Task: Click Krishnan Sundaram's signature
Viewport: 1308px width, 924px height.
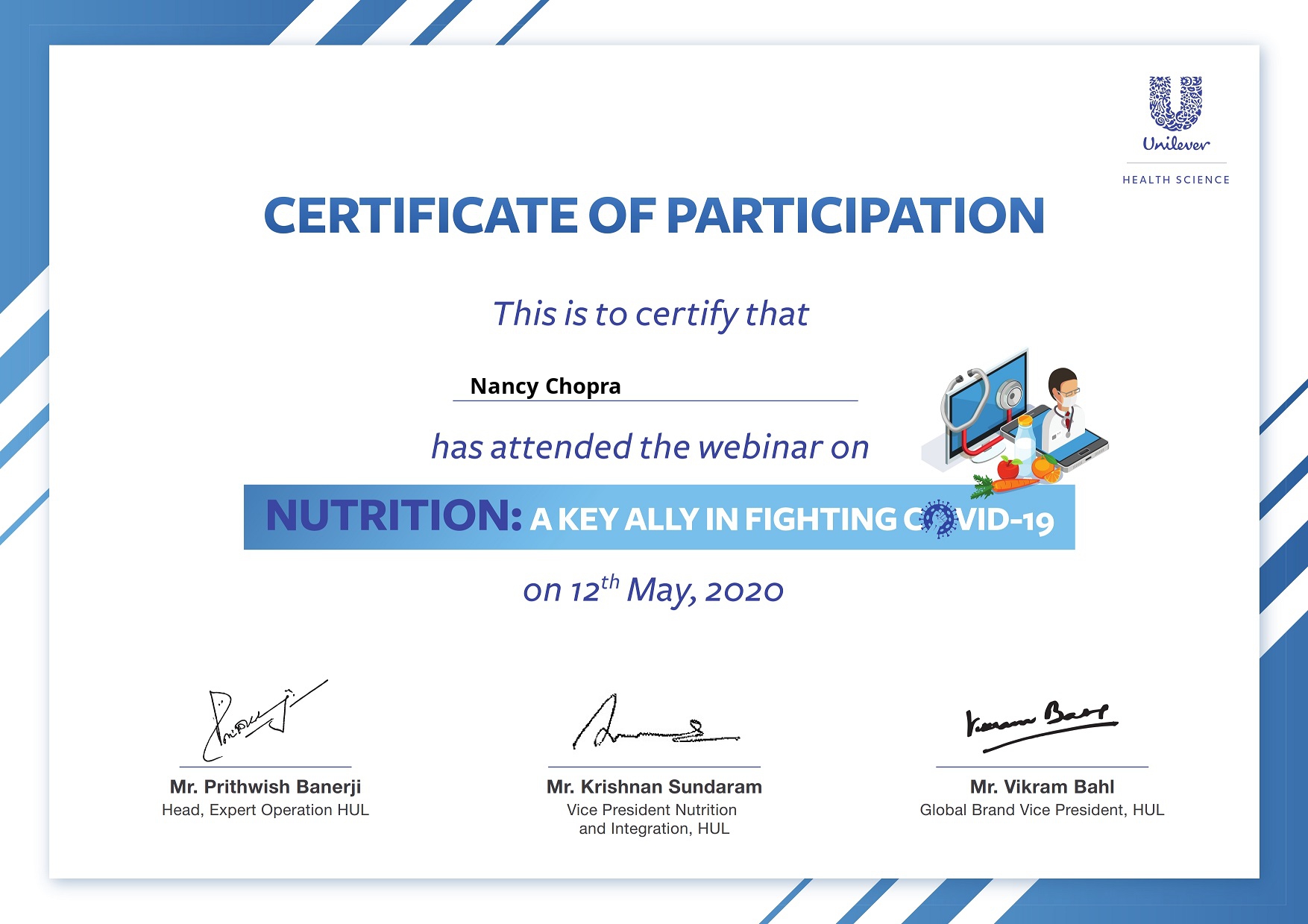Action: click(x=649, y=725)
